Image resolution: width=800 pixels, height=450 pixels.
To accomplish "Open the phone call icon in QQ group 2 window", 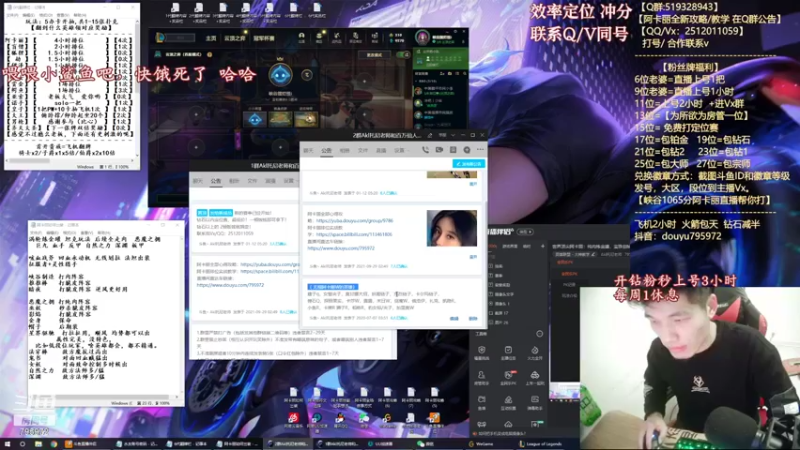I will pyautogui.click(x=425, y=150).
